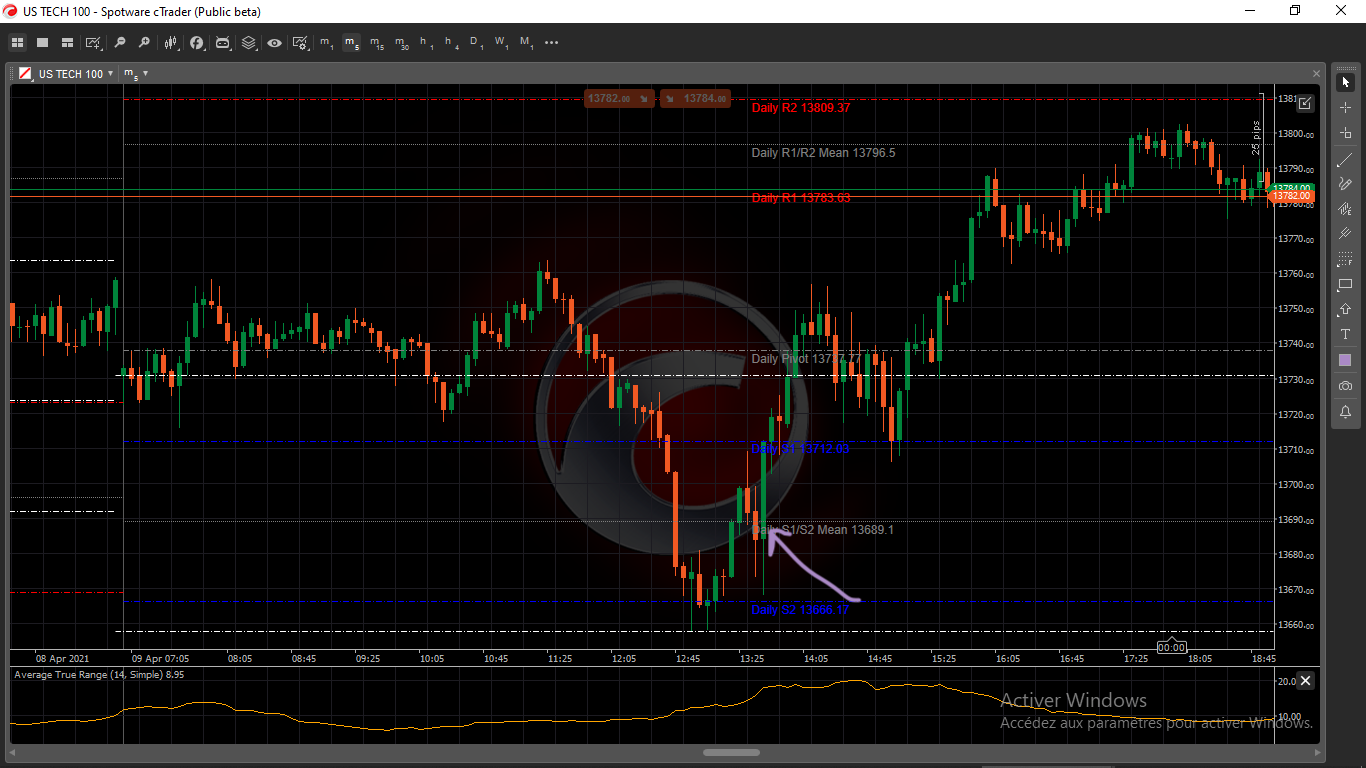Select the Fibonacci retracement tool
1366x768 pixels.
click(x=1345, y=259)
